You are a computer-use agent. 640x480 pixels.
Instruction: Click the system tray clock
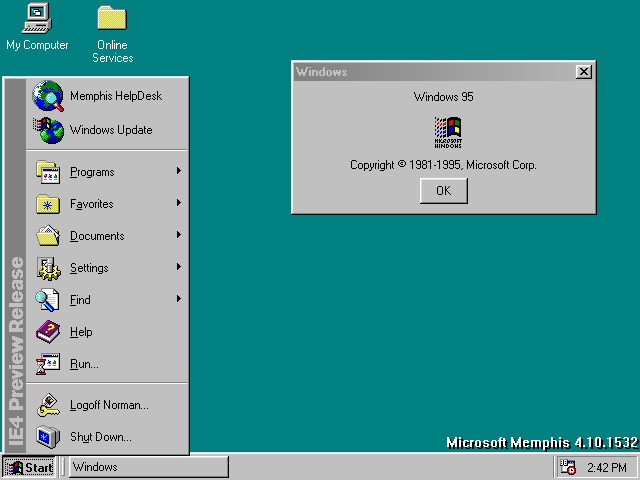pos(607,467)
